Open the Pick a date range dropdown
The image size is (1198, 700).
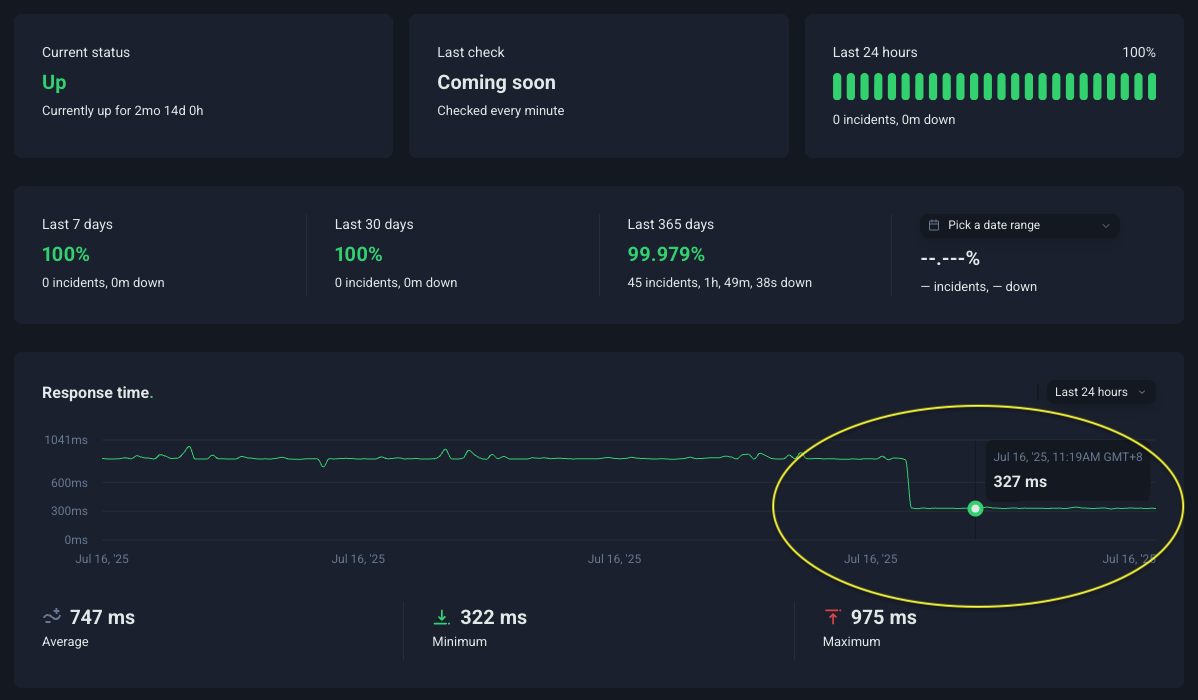[1019, 226]
